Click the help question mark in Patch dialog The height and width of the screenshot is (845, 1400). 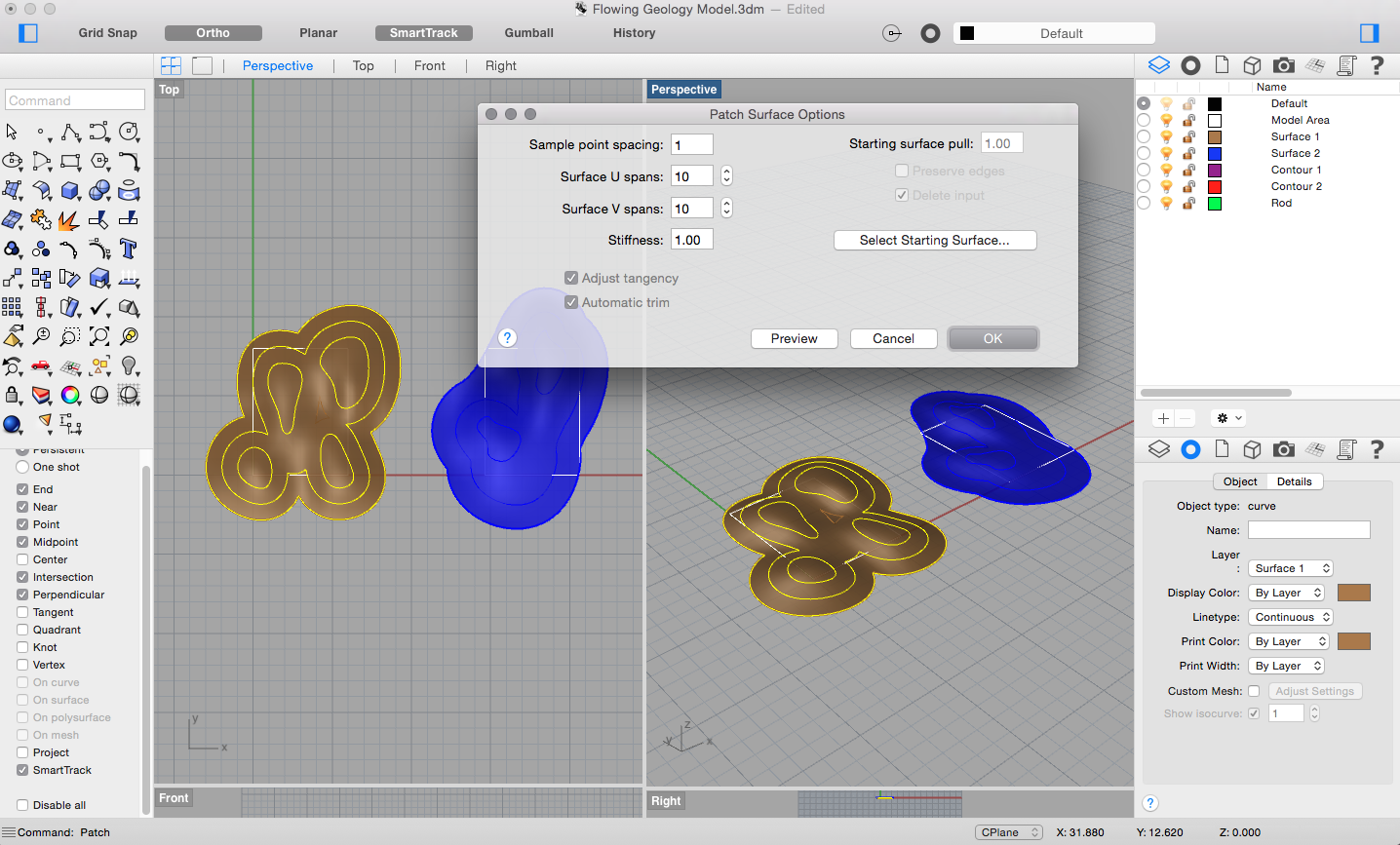pos(507,338)
